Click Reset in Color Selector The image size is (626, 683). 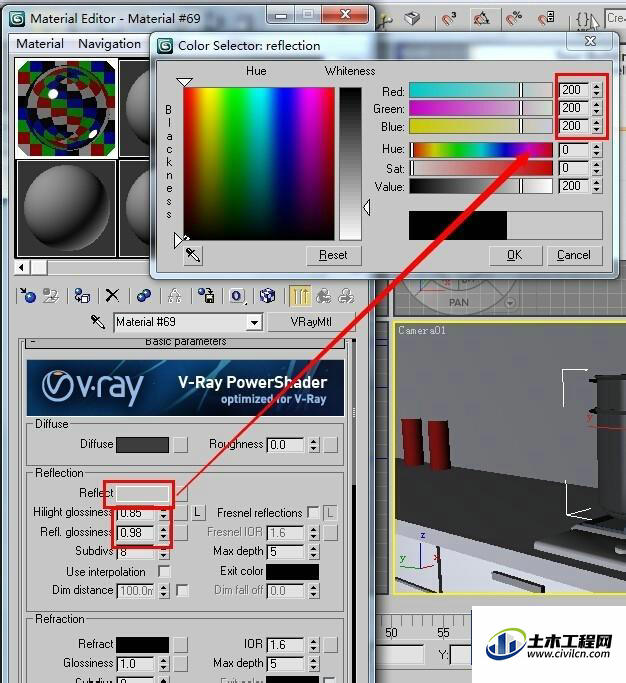point(333,255)
